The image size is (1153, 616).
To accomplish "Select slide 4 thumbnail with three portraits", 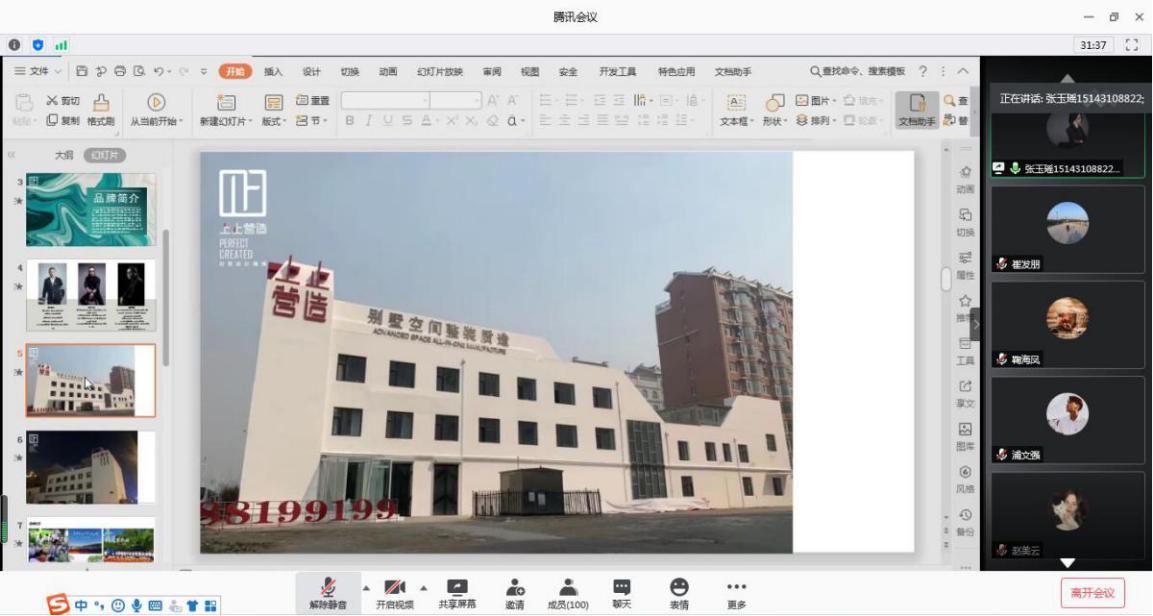I will point(90,296).
